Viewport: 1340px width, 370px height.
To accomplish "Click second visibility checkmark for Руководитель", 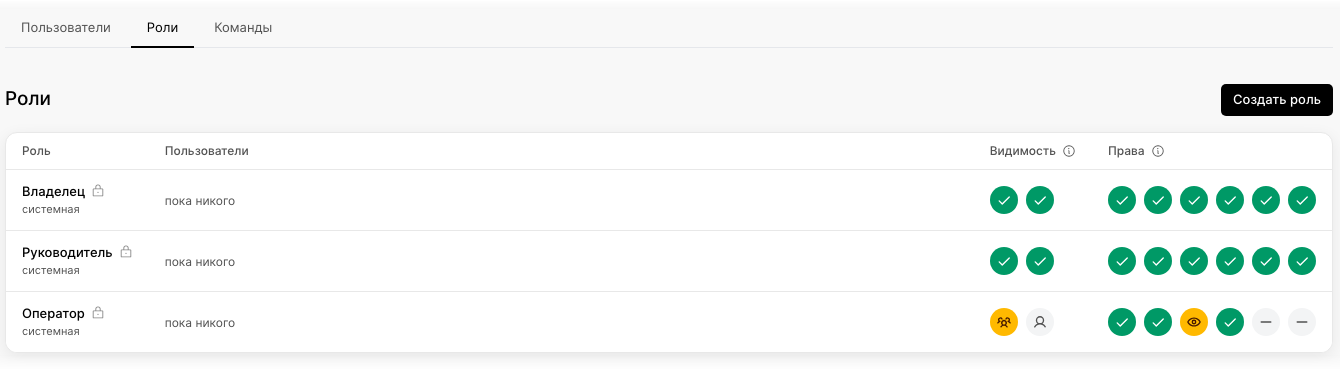I will (x=1040, y=261).
